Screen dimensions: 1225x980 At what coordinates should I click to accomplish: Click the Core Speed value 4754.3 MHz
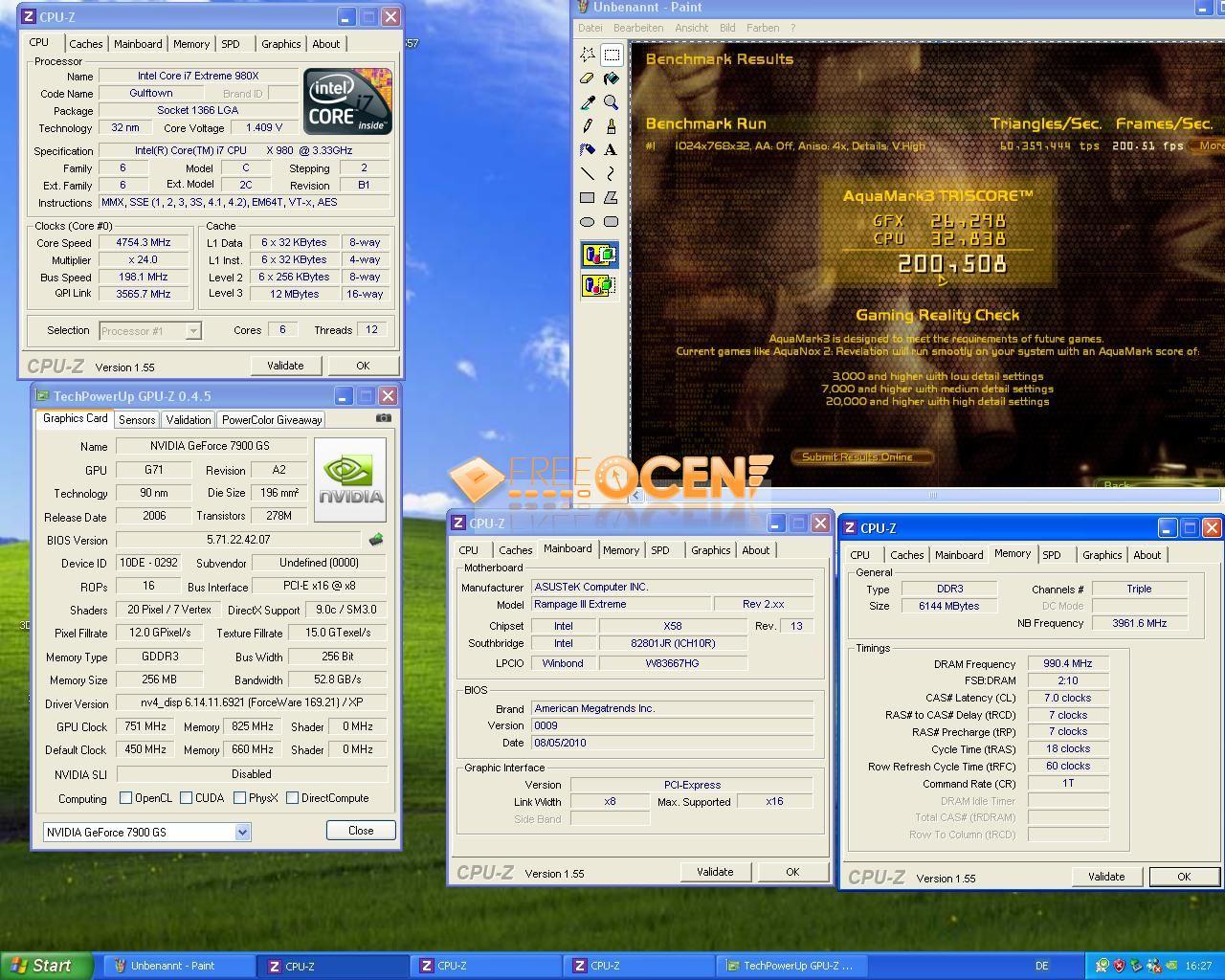(x=144, y=243)
